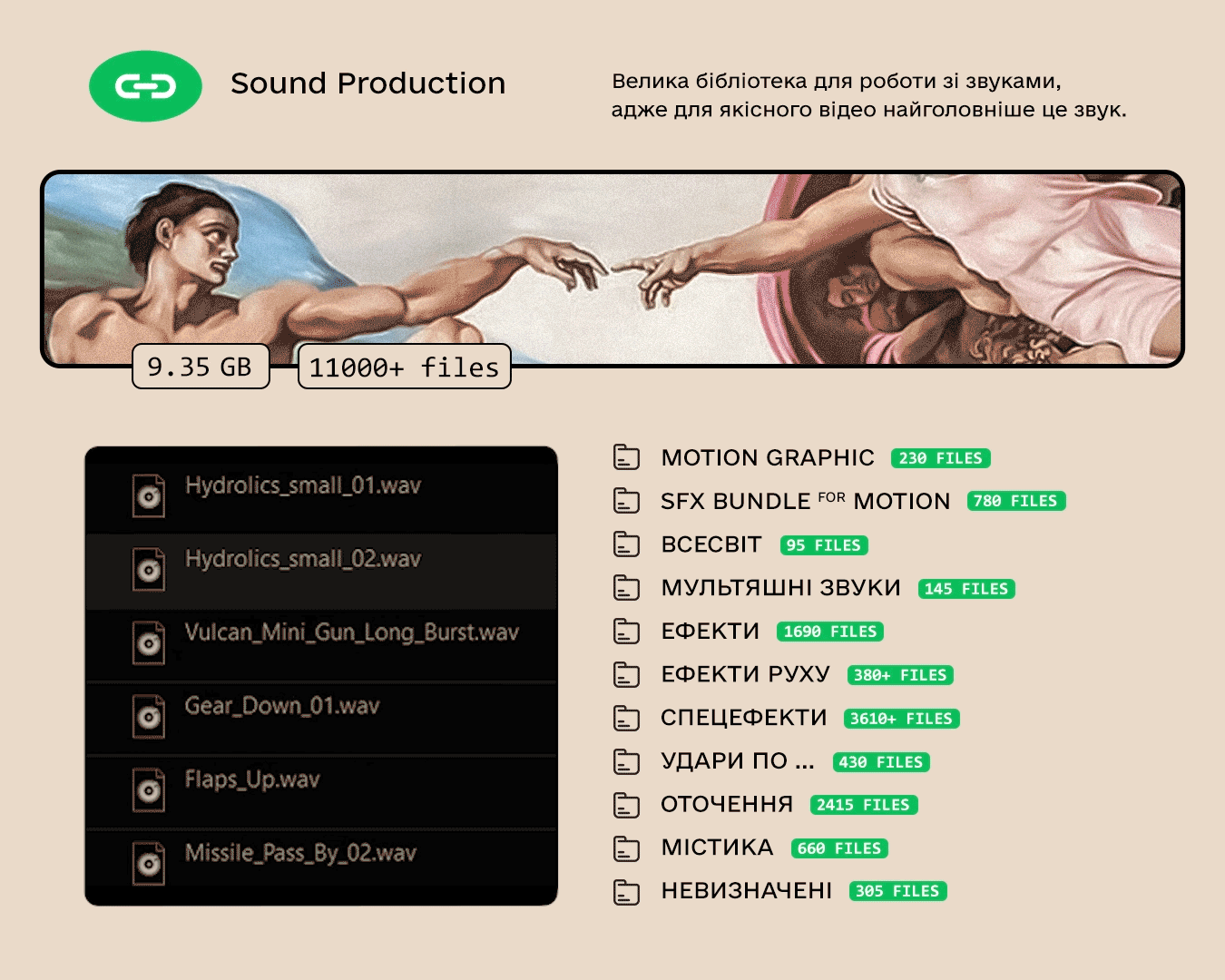The height and width of the screenshot is (980, 1225).
Task: Open the MOTION GRAPHIC folder icon
Action: (627, 457)
